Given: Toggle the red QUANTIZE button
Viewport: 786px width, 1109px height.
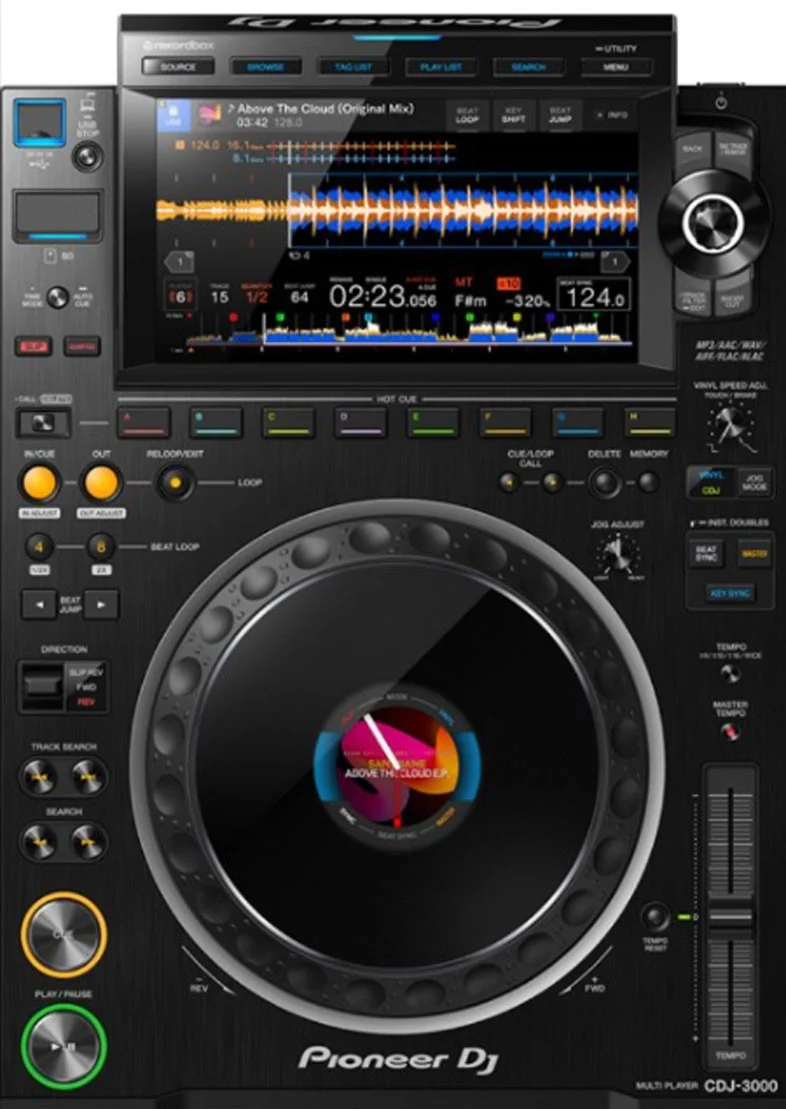Looking at the screenshot, I should coord(82,347).
